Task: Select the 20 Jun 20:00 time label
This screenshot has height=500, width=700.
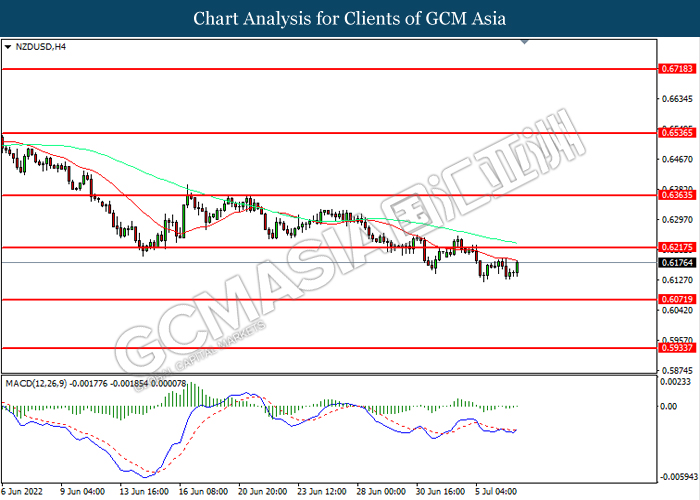Action: pos(262,492)
